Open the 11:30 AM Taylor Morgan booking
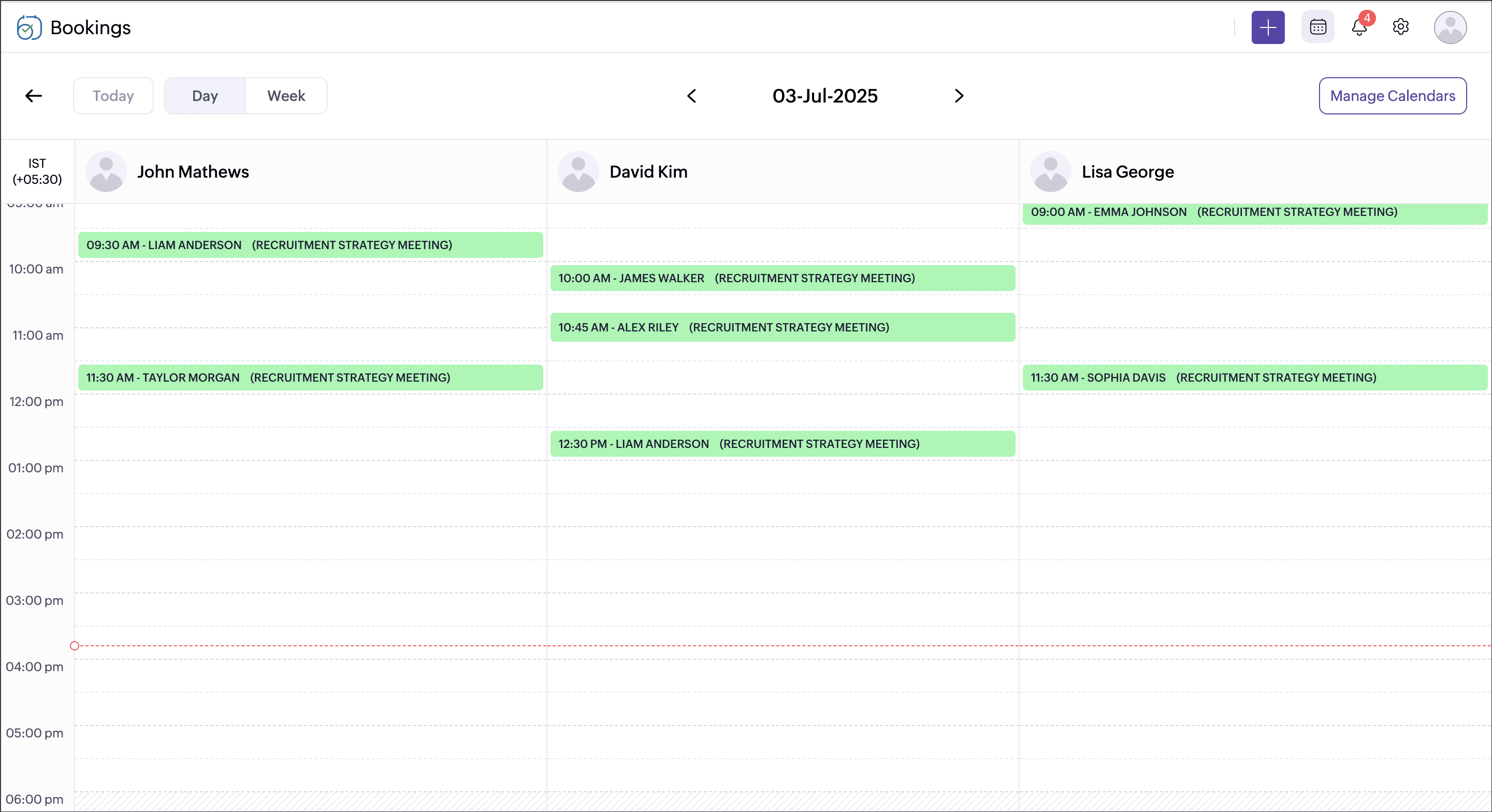The width and height of the screenshot is (1492, 812). [310, 378]
